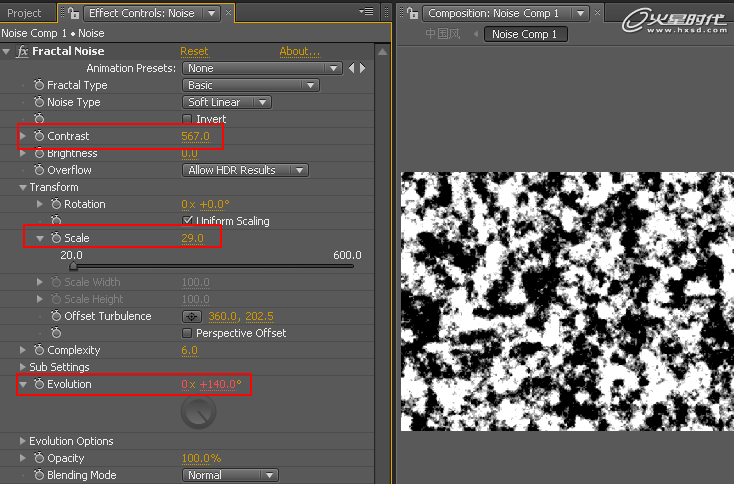Collapse the Scale property
Screen dimensions: 734x484
[40, 238]
